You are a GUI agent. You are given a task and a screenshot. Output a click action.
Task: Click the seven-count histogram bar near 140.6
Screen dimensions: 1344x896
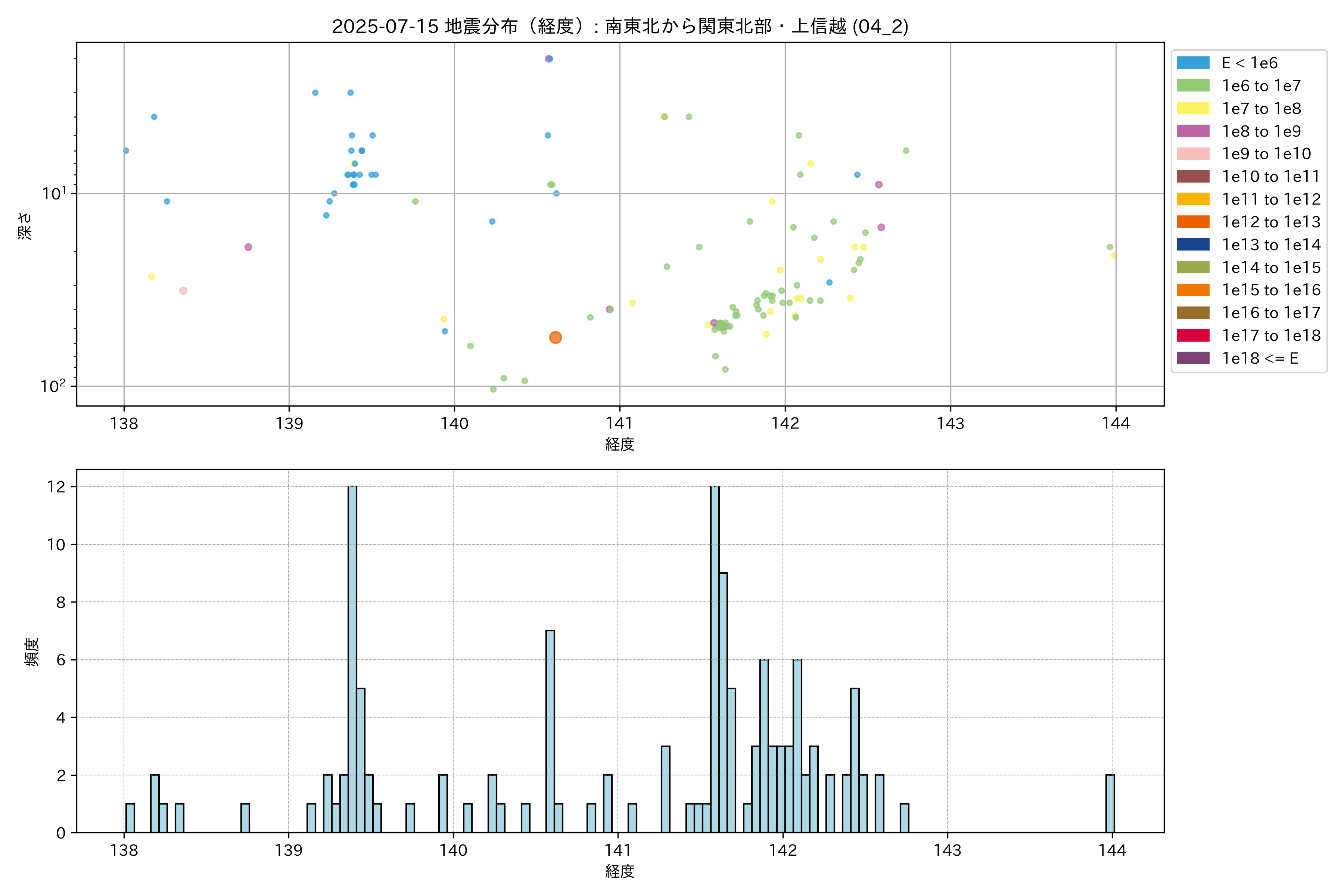pyautogui.click(x=550, y=731)
